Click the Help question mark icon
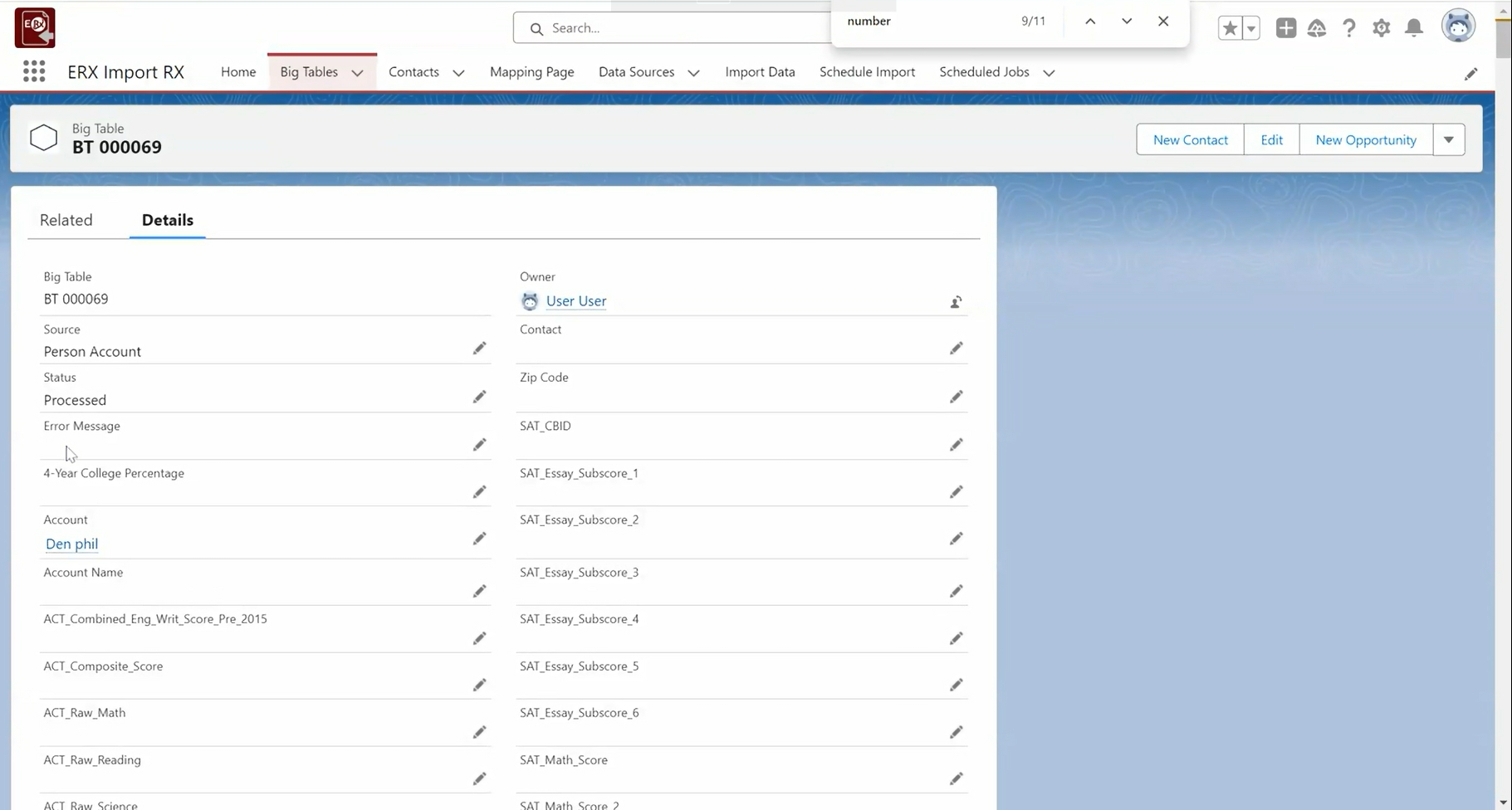Viewport: 1512px width, 810px height. tap(1349, 28)
